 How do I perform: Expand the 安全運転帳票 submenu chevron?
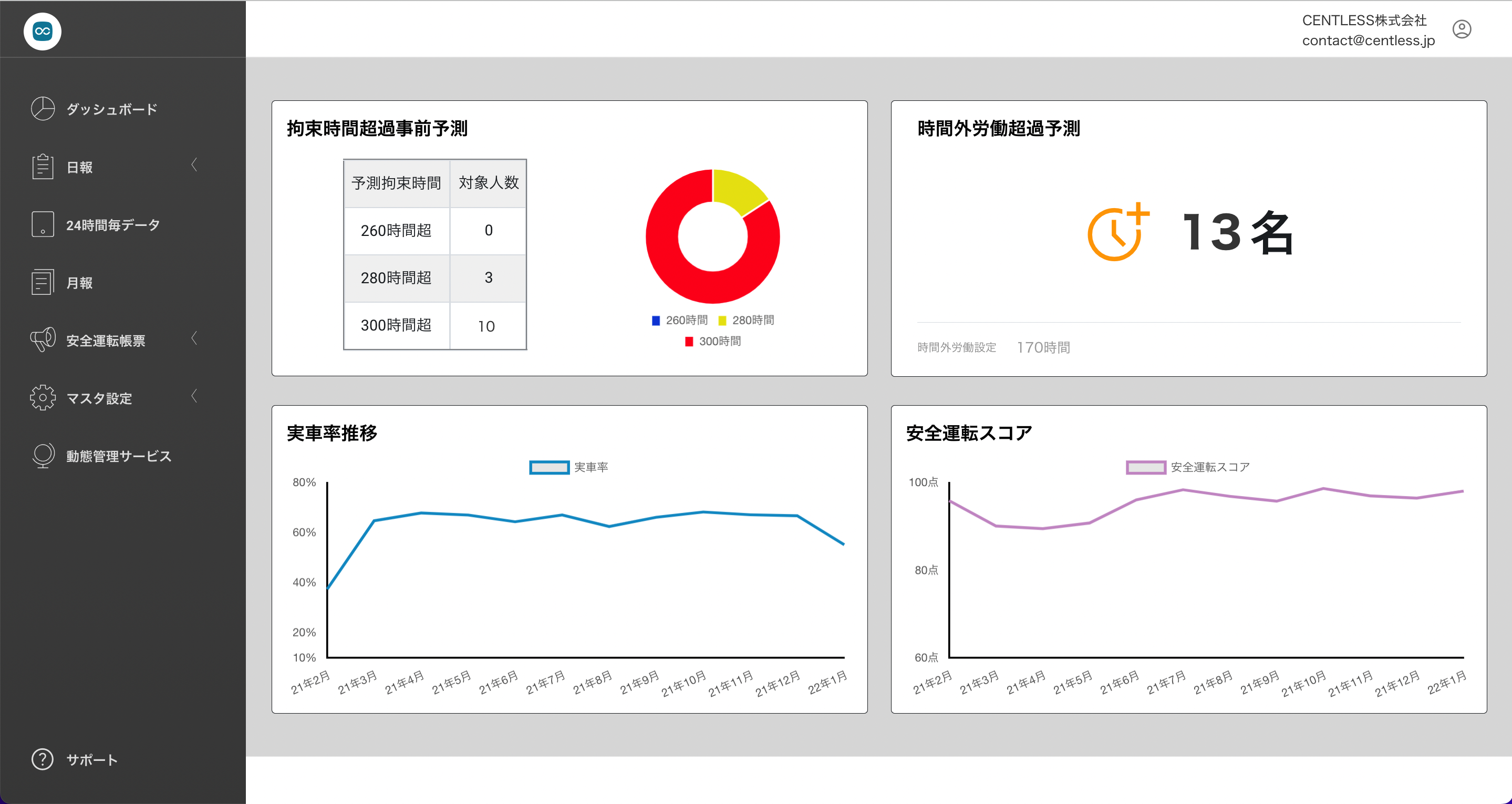click(x=194, y=338)
